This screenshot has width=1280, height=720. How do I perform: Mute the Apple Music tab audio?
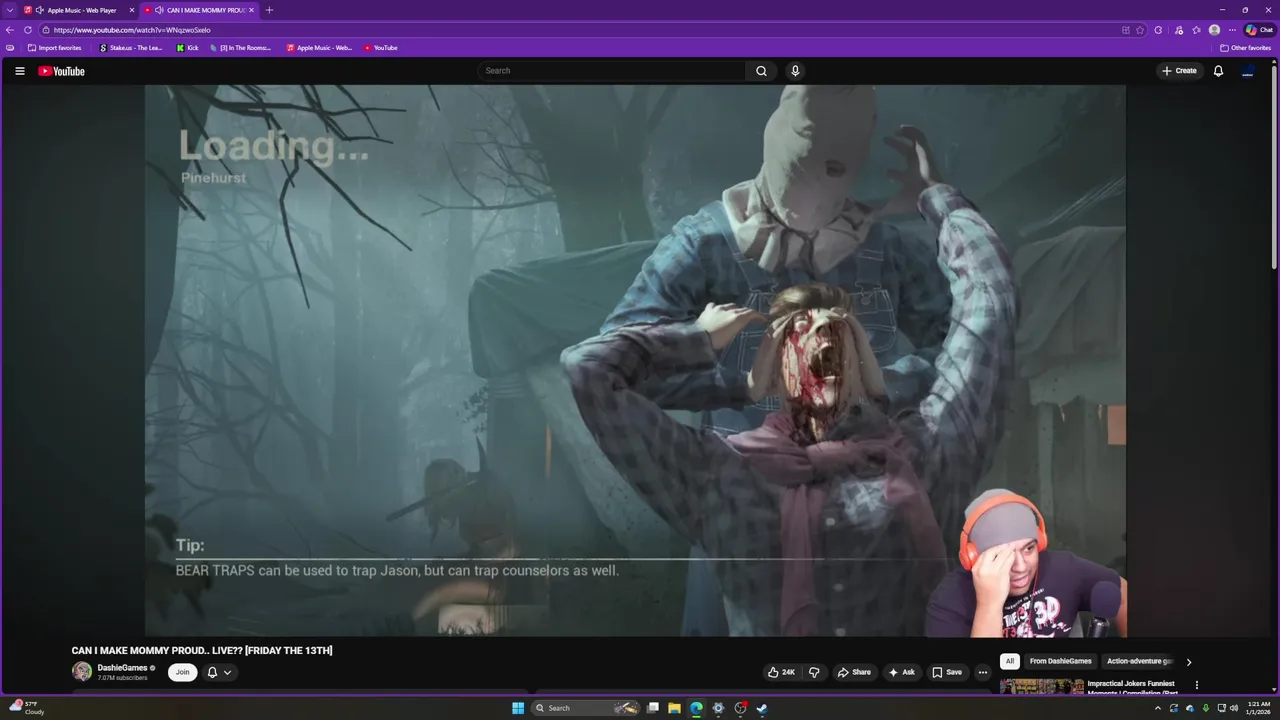pyautogui.click(x=40, y=10)
